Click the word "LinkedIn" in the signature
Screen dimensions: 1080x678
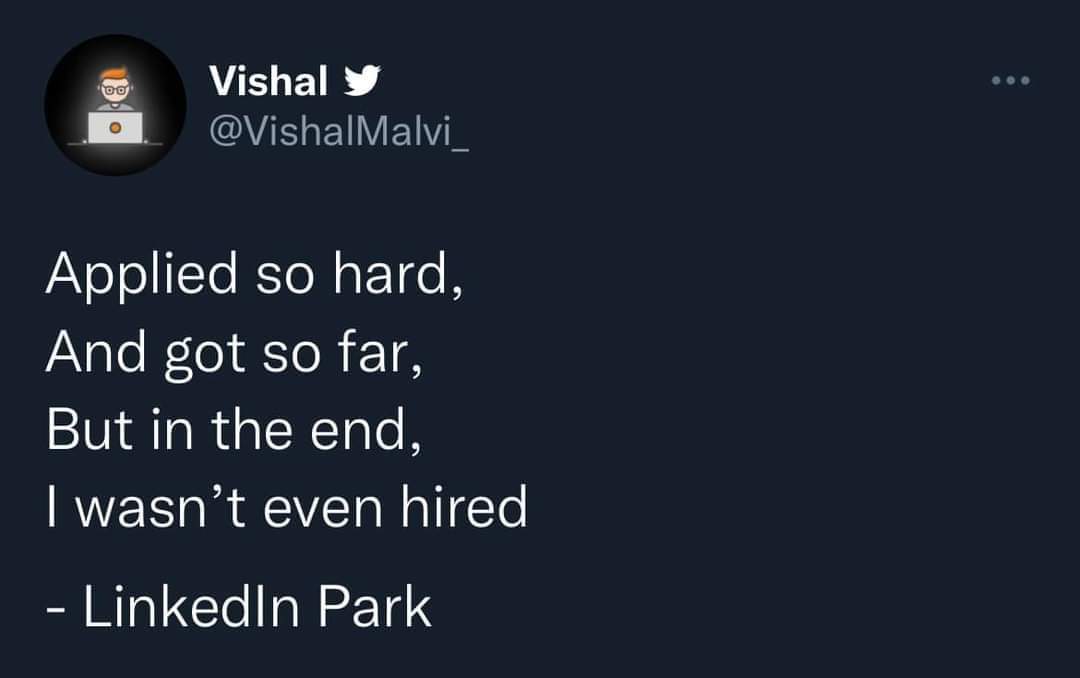(x=191, y=607)
